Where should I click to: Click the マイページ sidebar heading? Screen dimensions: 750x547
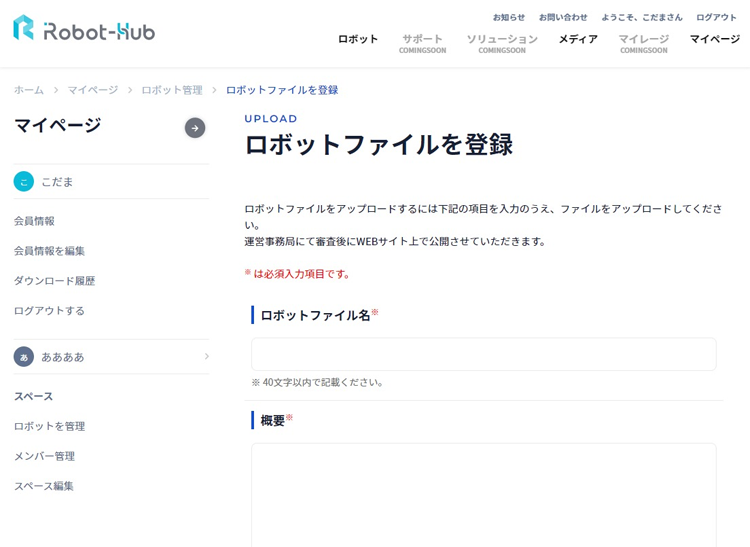58,125
